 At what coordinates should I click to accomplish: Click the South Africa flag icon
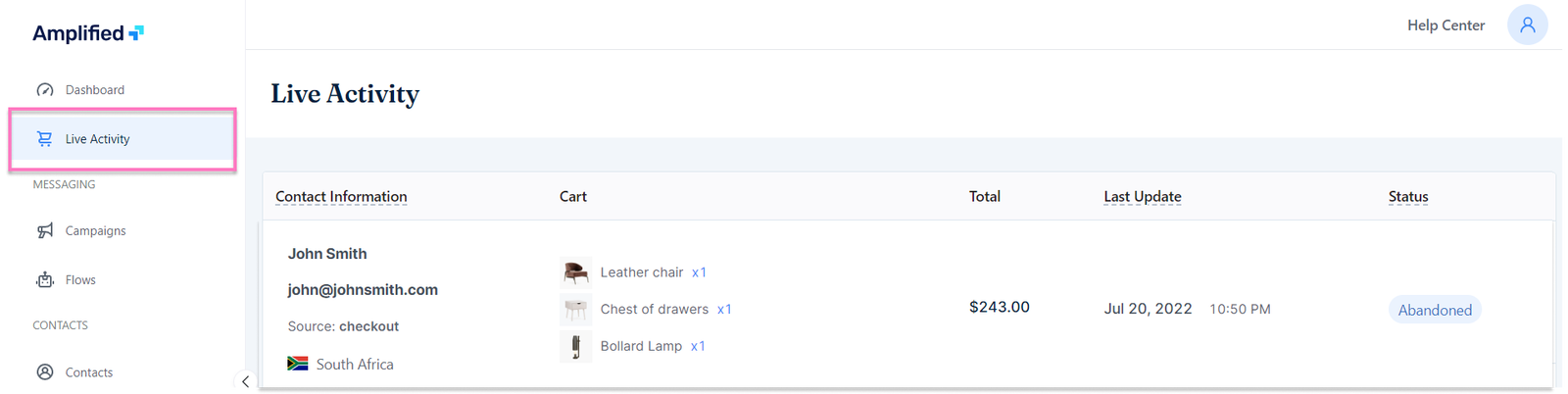[298, 364]
